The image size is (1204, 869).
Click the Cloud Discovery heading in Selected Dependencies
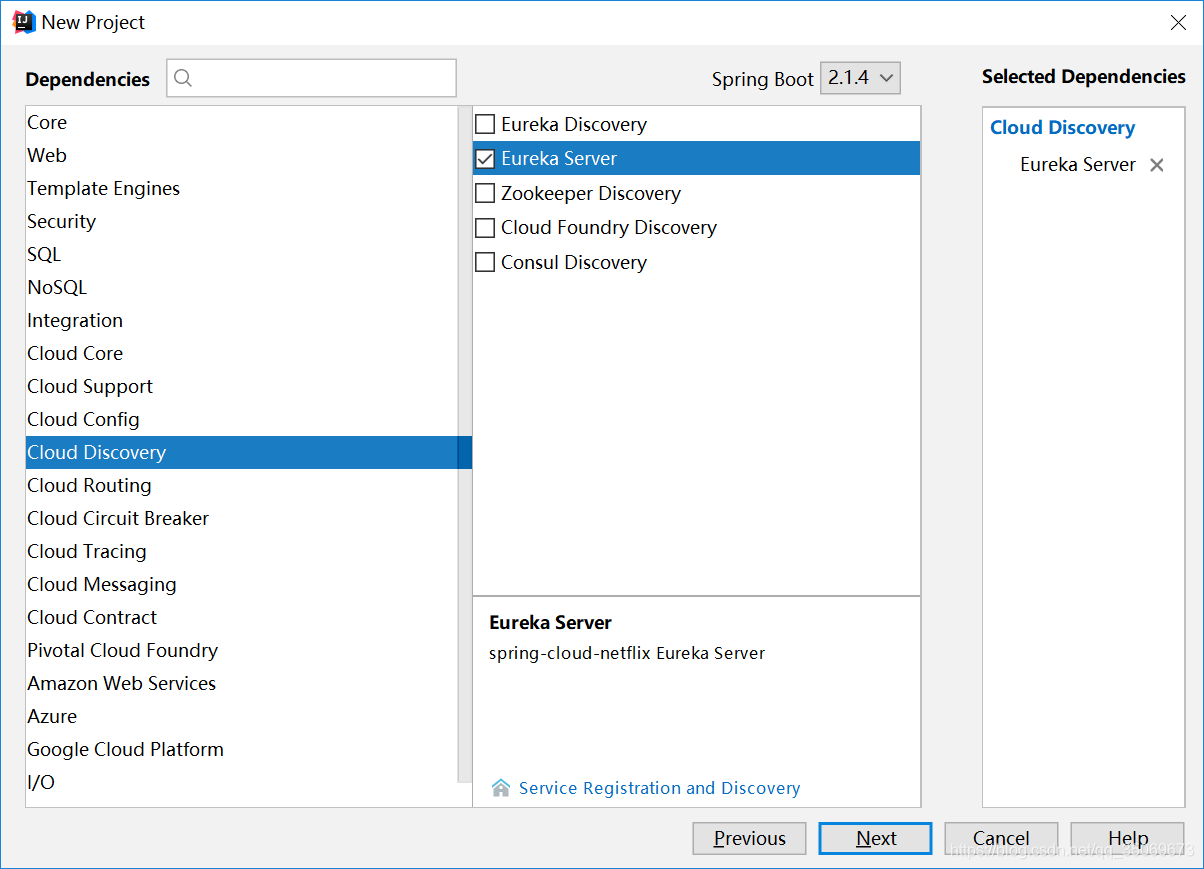pyautogui.click(x=1062, y=128)
